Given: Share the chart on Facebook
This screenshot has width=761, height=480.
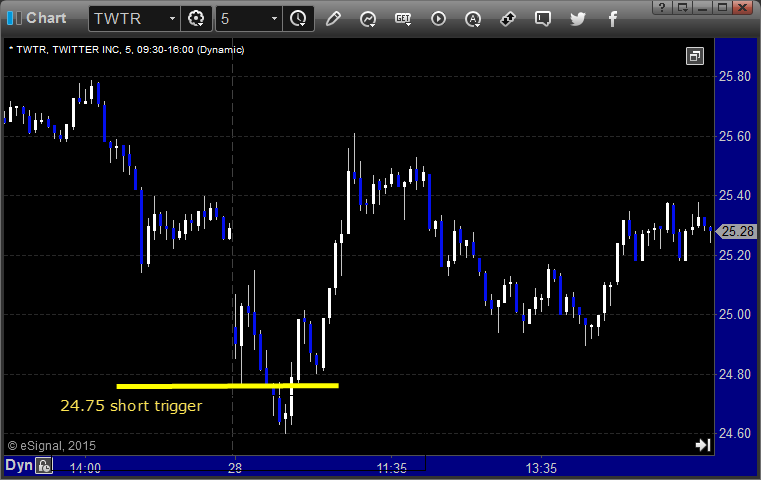Looking at the screenshot, I should (612, 19).
